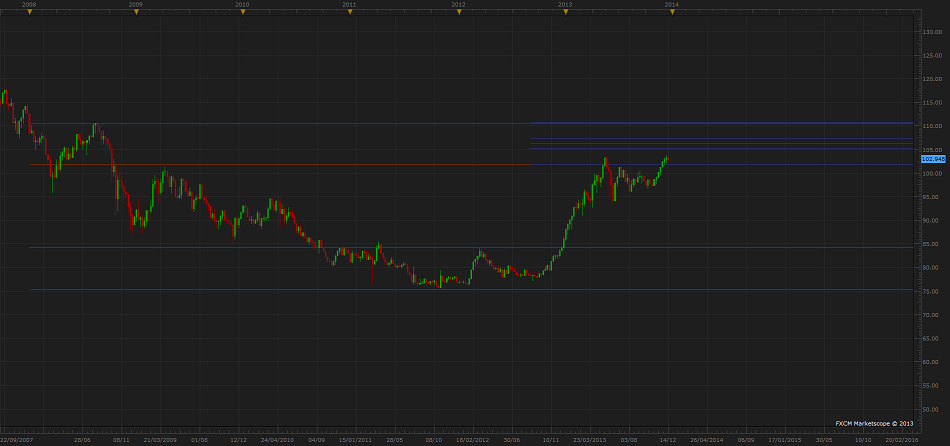The width and height of the screenshot is (950, 446).
Task: Click the 130.00 price axis label
Action: 931,31
